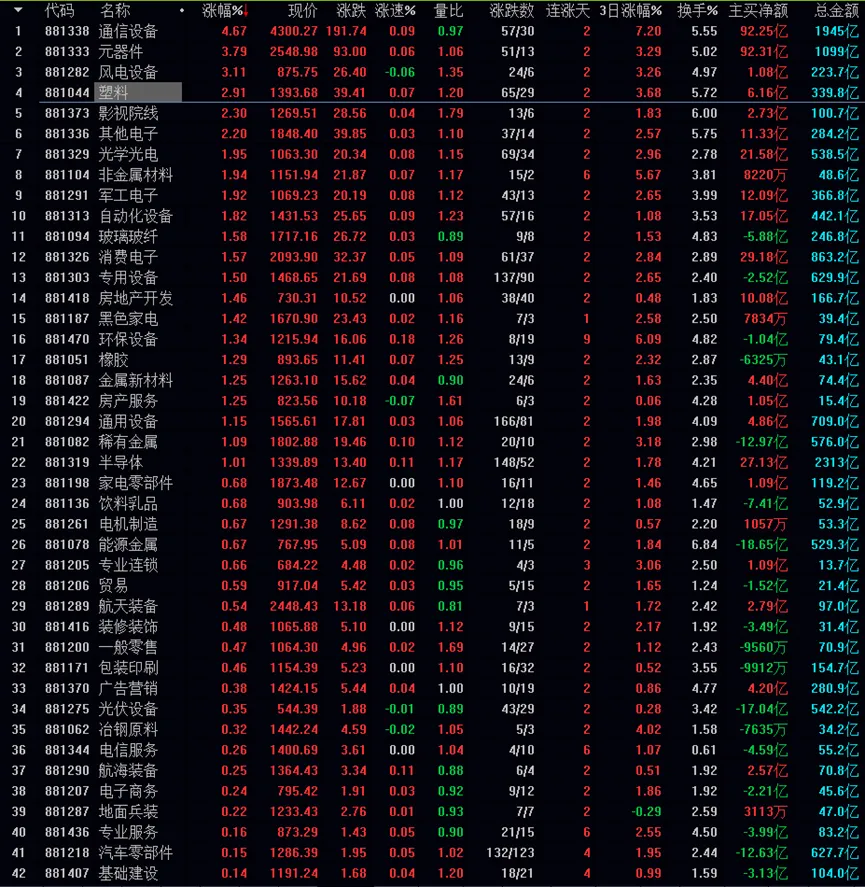Select the 通信设备 sector row
This screenshot has height=887, width=865.
click(x=432, y=31)
